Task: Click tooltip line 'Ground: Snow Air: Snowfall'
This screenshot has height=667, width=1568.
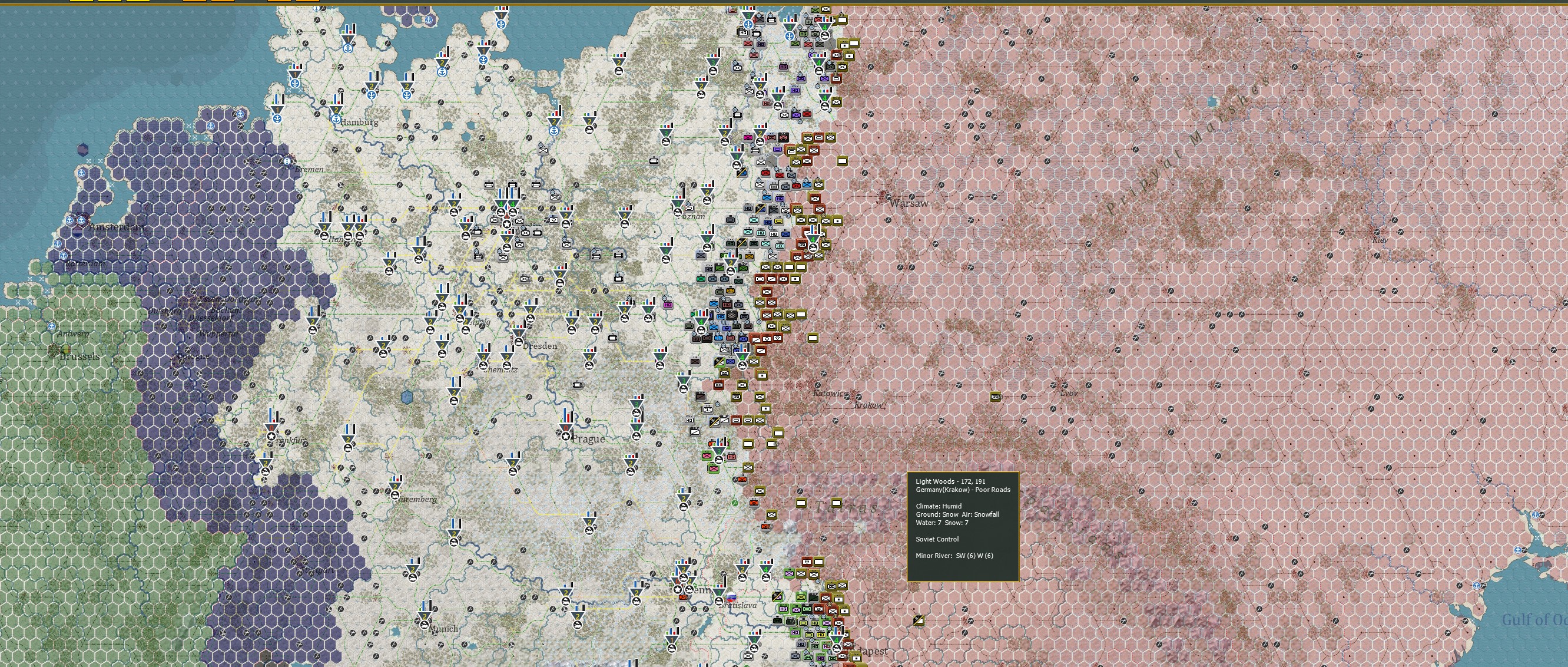Action: [957, 515]
